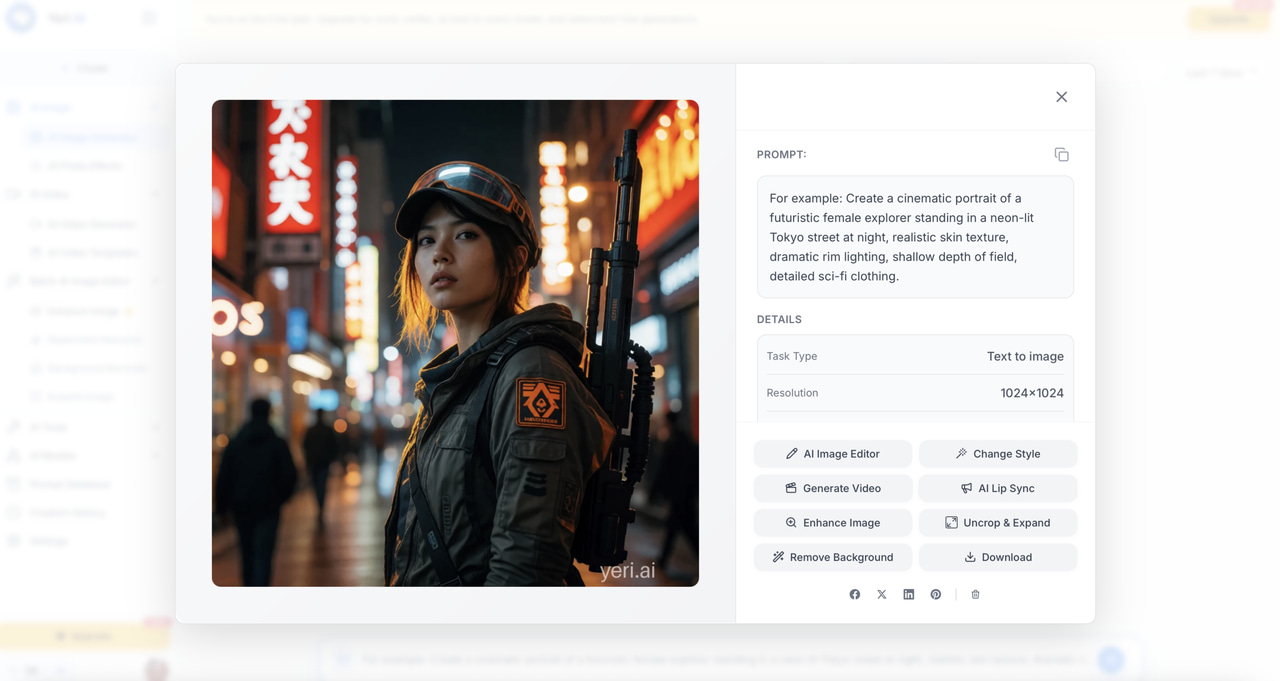The height and width of the screenshot is (681, 1280).
Task: Copy the prompt with the copy icon
Action: 1061,154
